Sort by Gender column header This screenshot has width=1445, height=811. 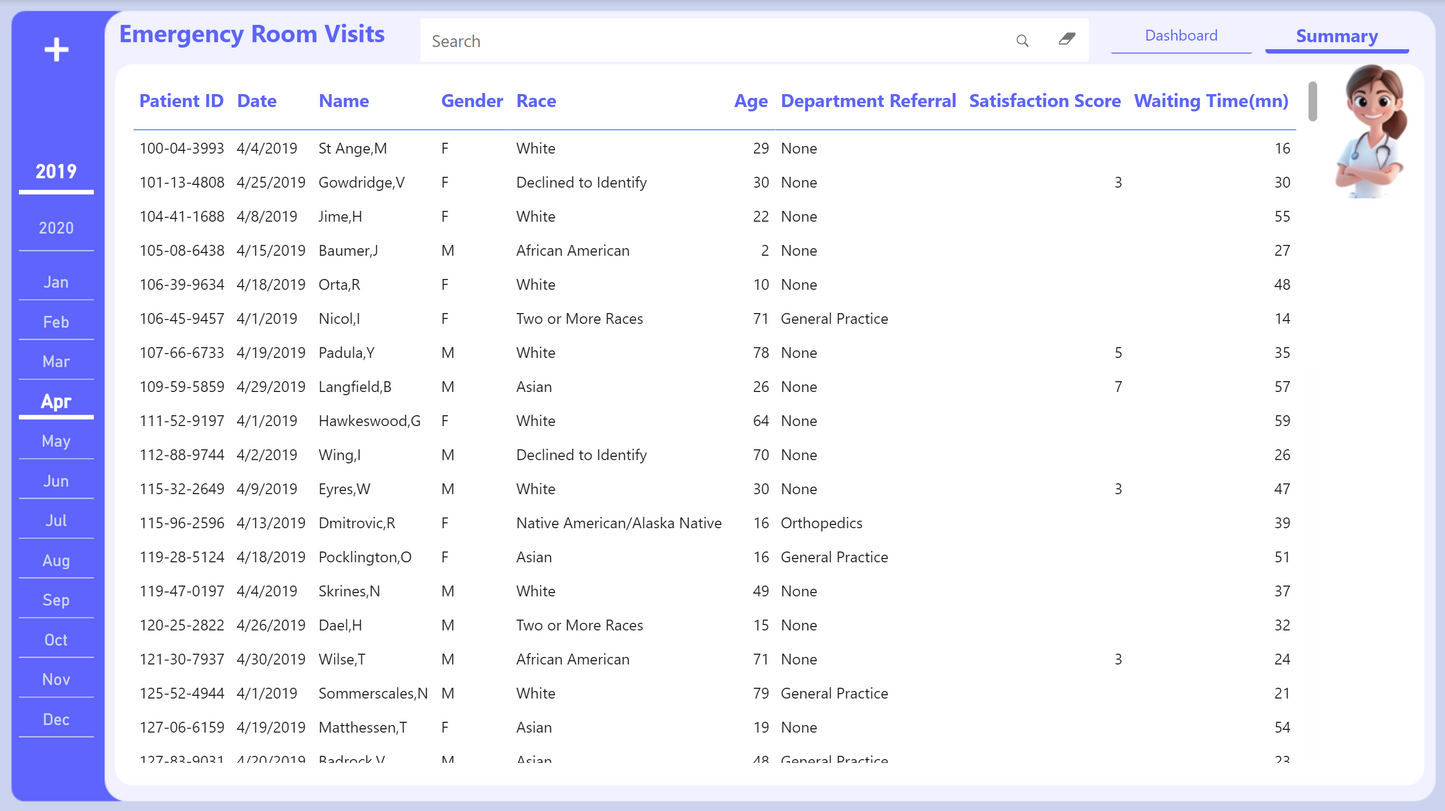(472, 101)
